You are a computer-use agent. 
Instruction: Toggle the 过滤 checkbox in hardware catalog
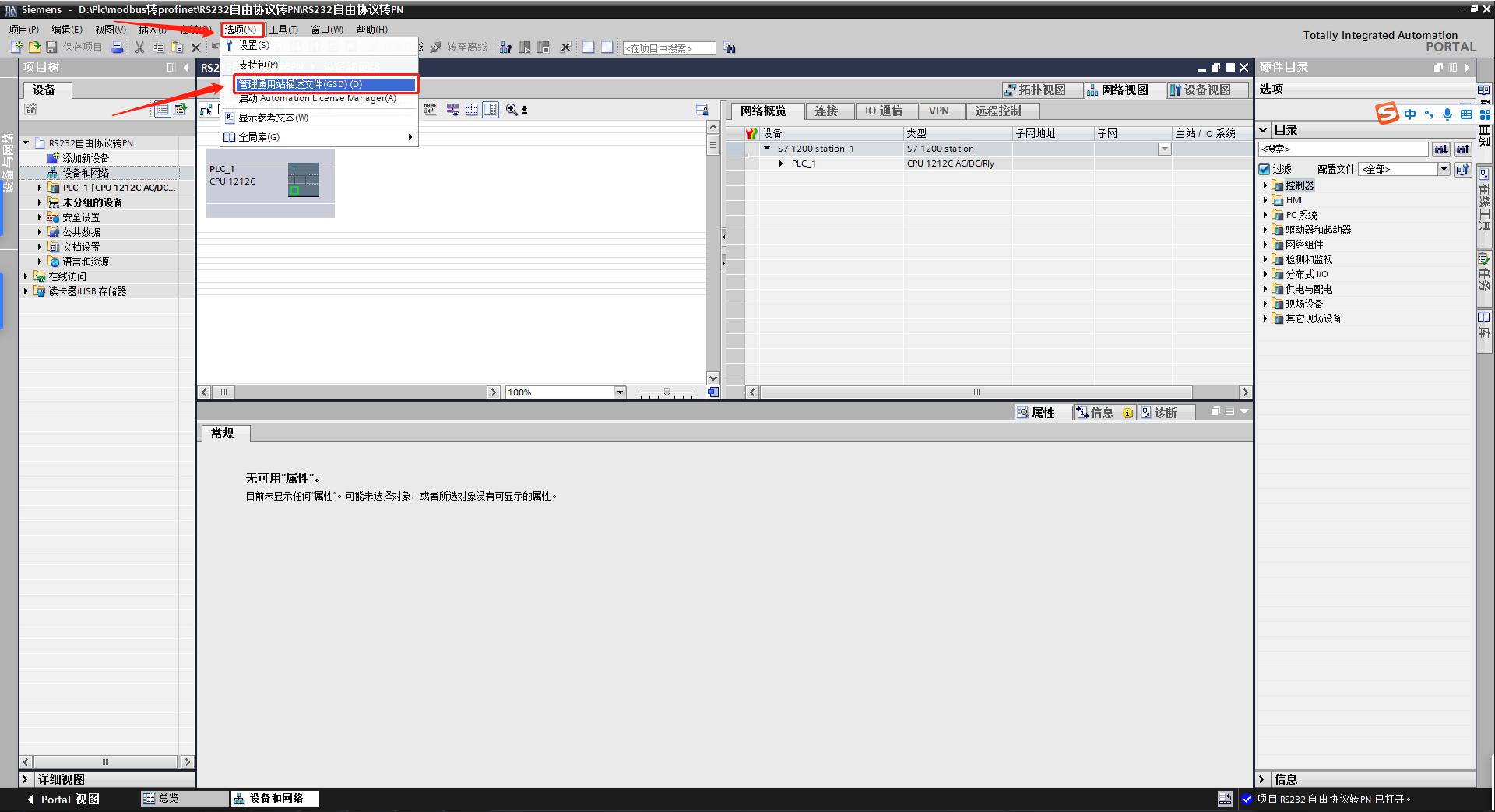click(x=1265, y=169)
